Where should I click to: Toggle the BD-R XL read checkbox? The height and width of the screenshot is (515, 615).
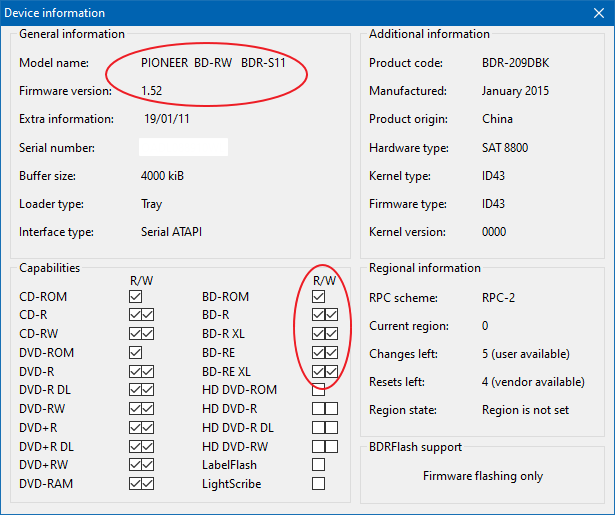[x=318, y=333]
